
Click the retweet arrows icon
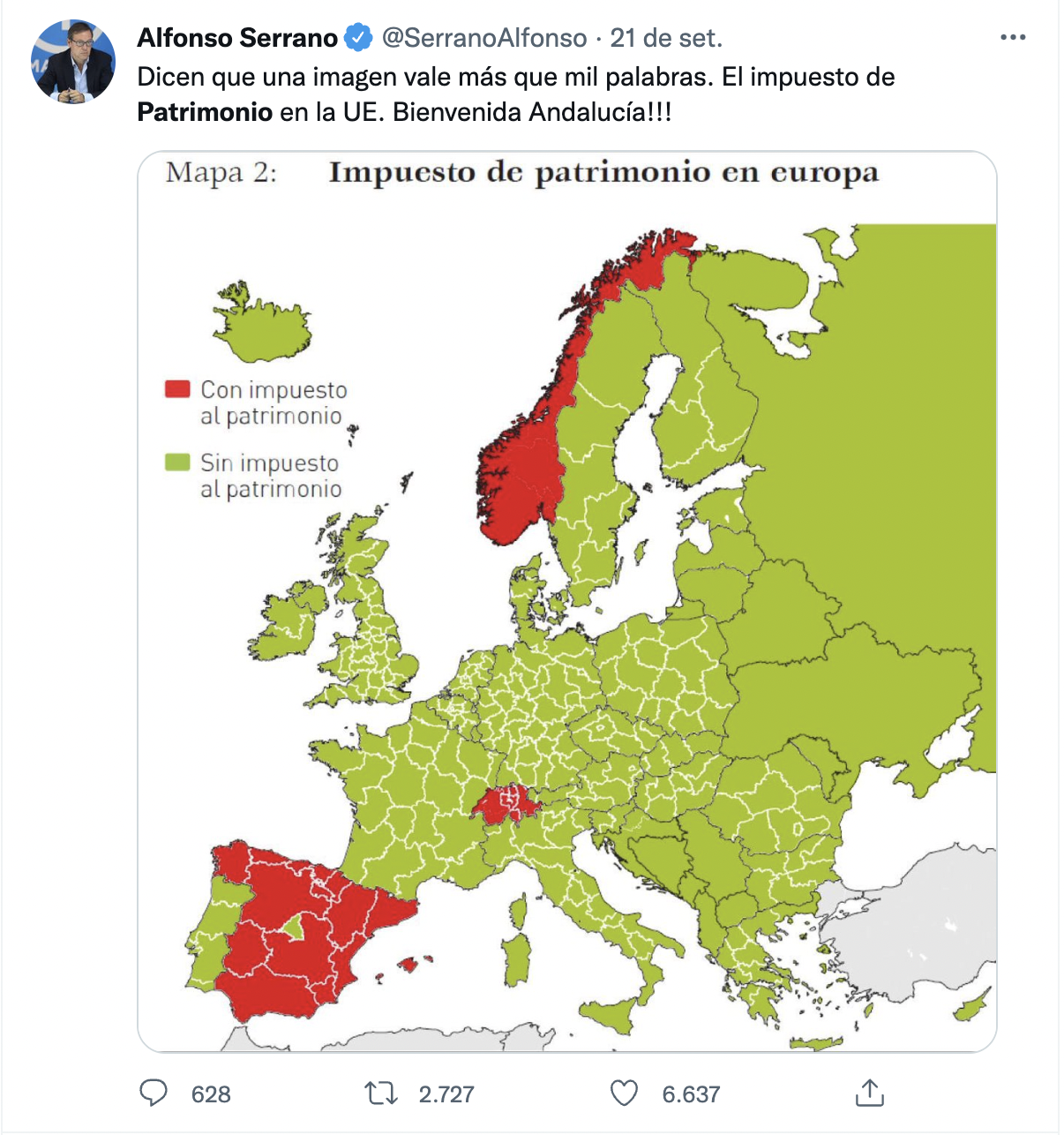pos(381,1094)
